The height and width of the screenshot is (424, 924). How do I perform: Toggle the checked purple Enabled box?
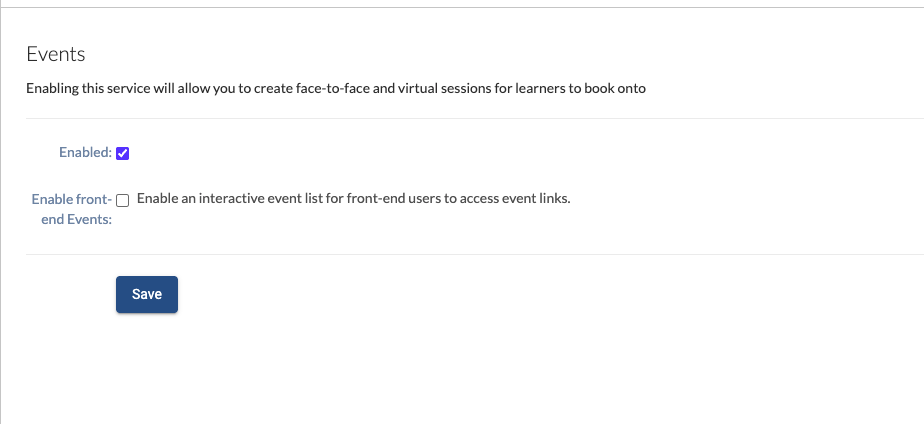pyautogui.click(x=123, y=153)
